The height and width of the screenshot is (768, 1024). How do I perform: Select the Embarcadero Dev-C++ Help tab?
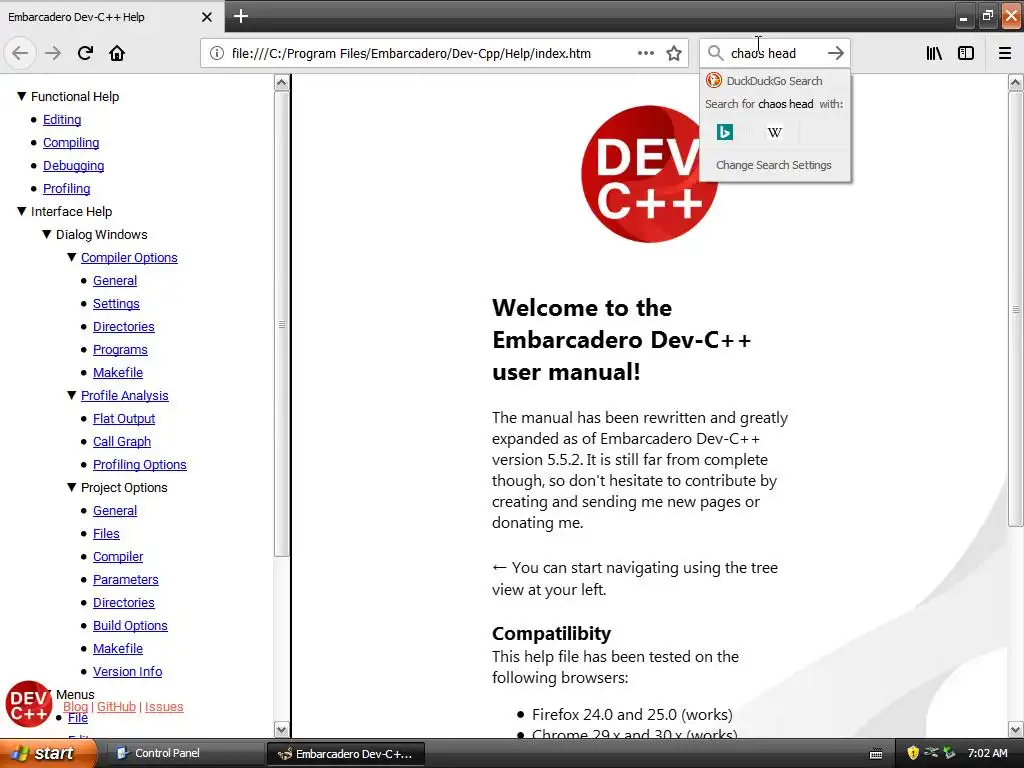112,17
